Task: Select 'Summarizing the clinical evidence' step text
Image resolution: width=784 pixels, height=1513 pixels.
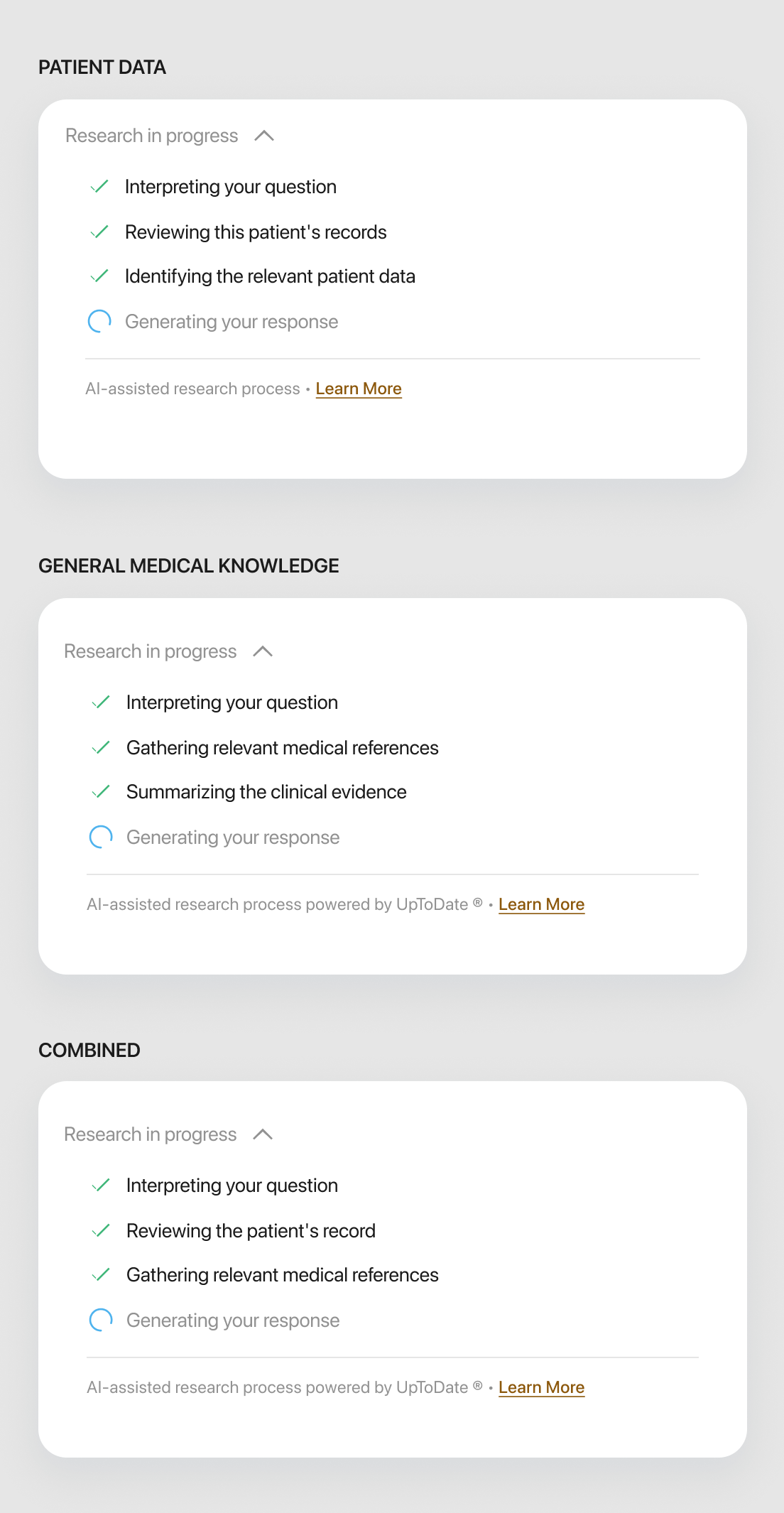Action: click(x=266, y=792)
